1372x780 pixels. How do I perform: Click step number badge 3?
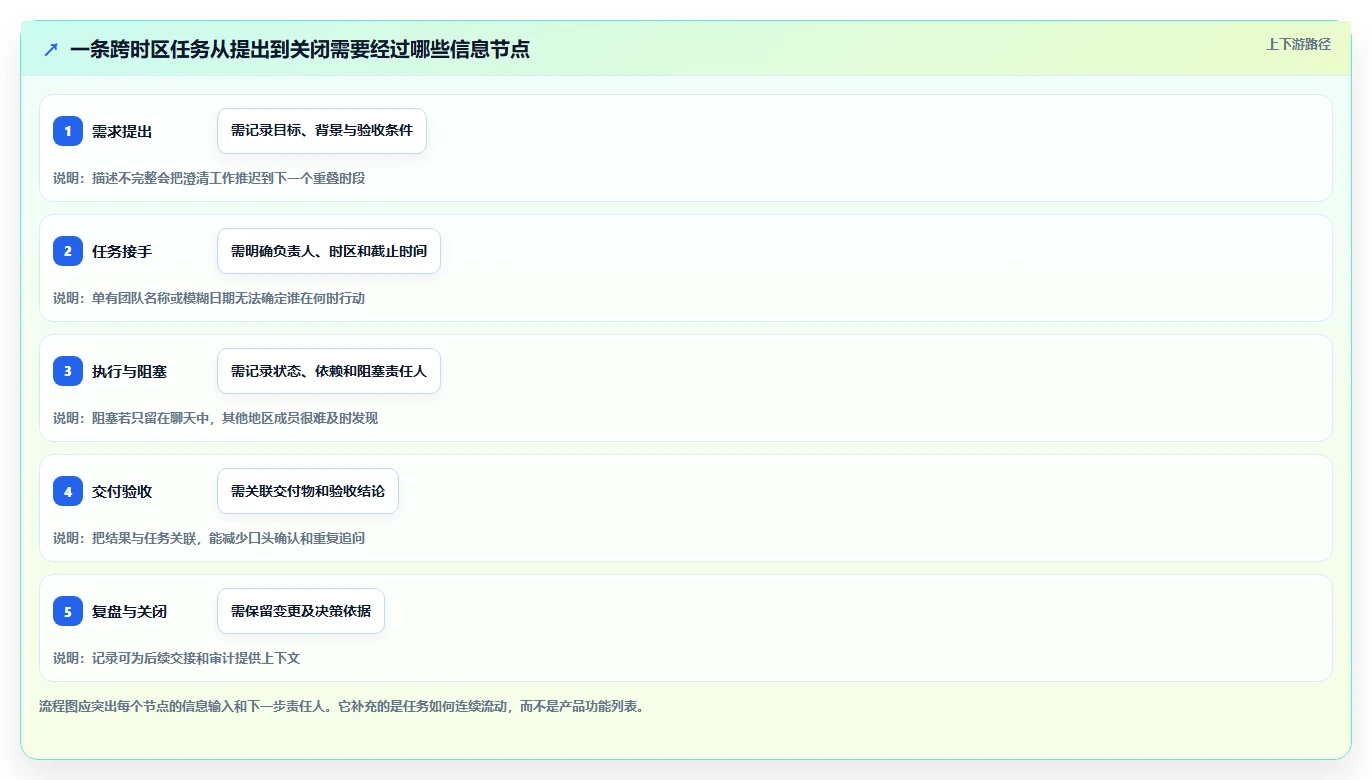[x=68, y=371]
